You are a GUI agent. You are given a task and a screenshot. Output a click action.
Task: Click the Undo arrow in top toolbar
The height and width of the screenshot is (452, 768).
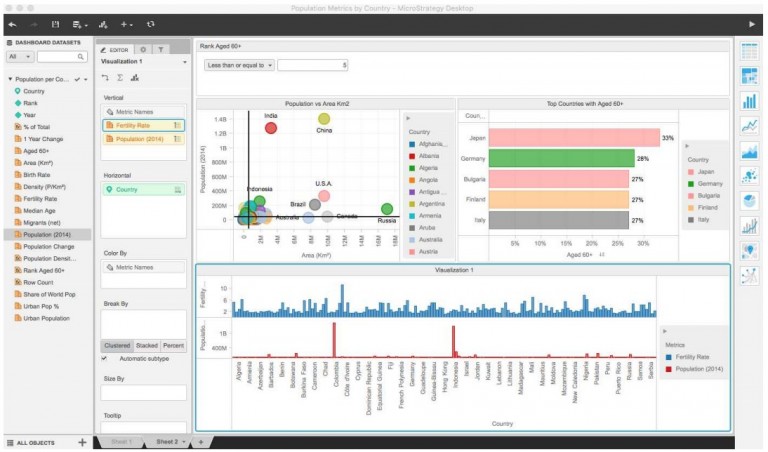coord(13,22)
